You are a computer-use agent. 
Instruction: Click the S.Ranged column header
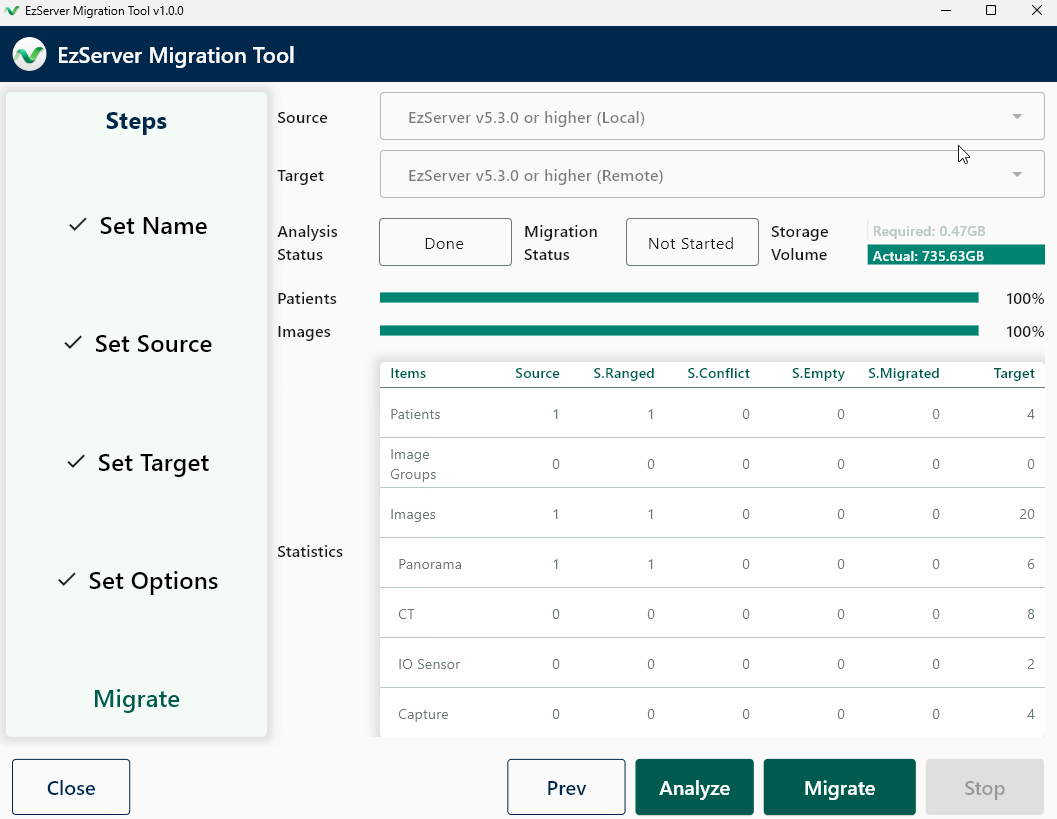point(624,373)
